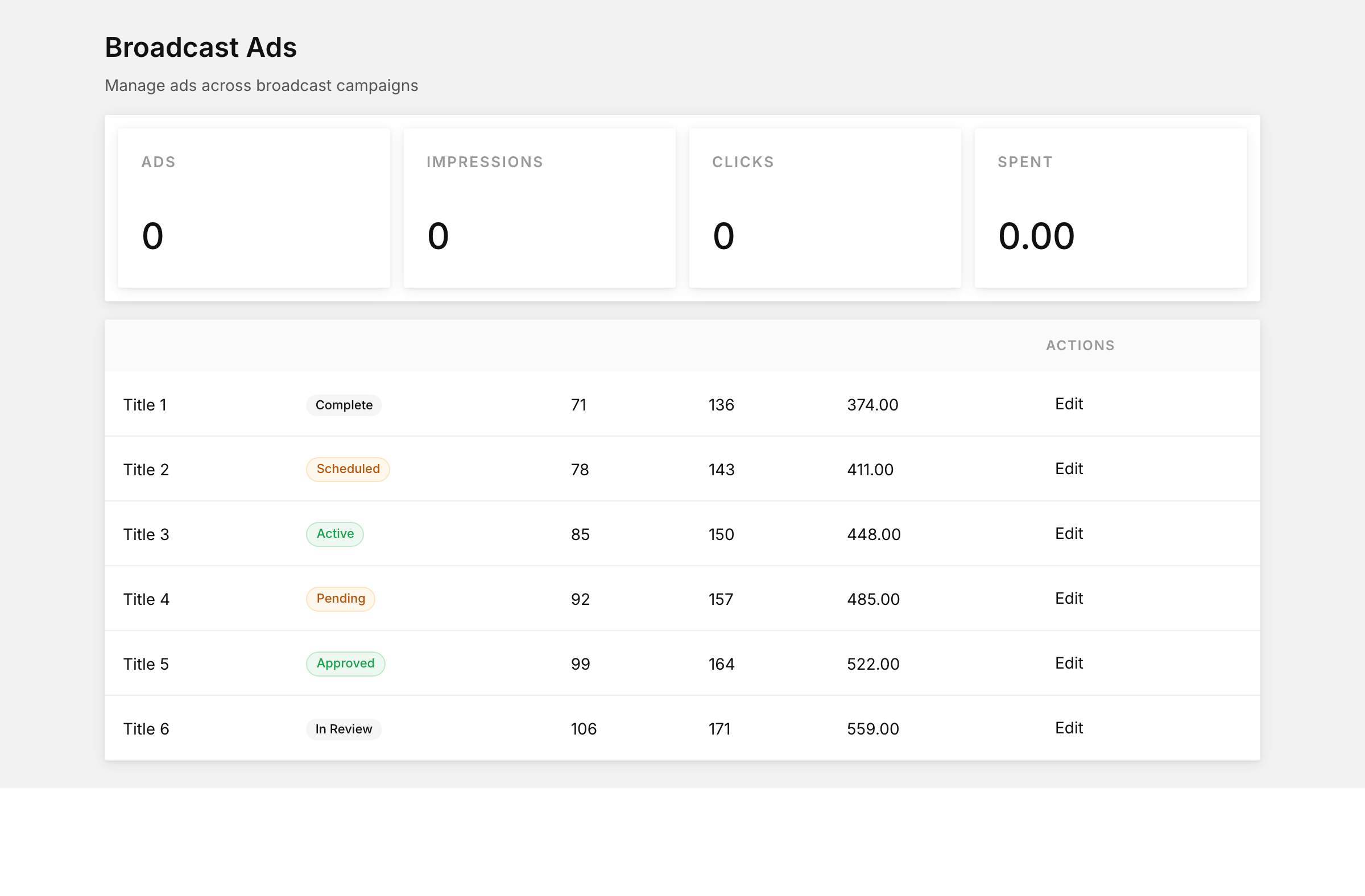
Task: Click the Title 5 Edit action
Action: (1069, 663)
